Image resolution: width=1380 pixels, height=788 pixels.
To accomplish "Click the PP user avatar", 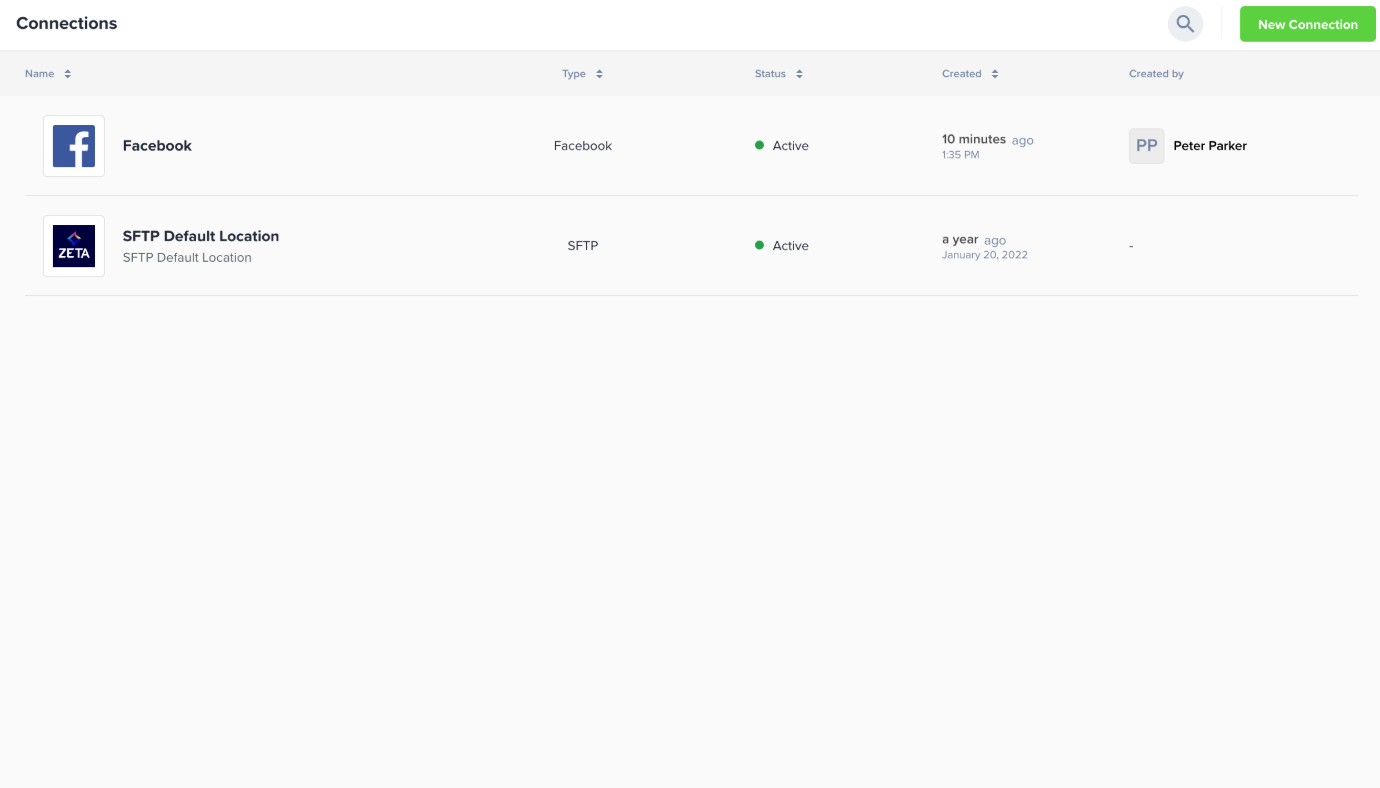I will 1146,146.
